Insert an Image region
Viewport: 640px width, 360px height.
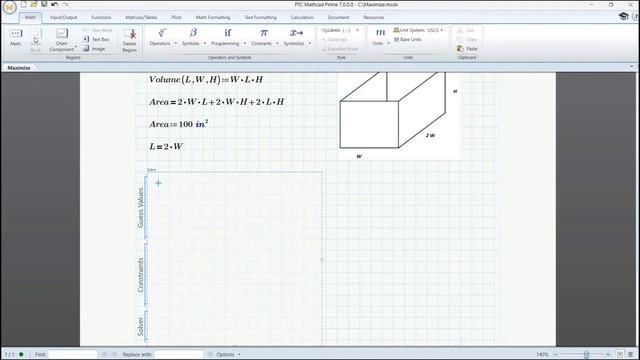[94, 49]
